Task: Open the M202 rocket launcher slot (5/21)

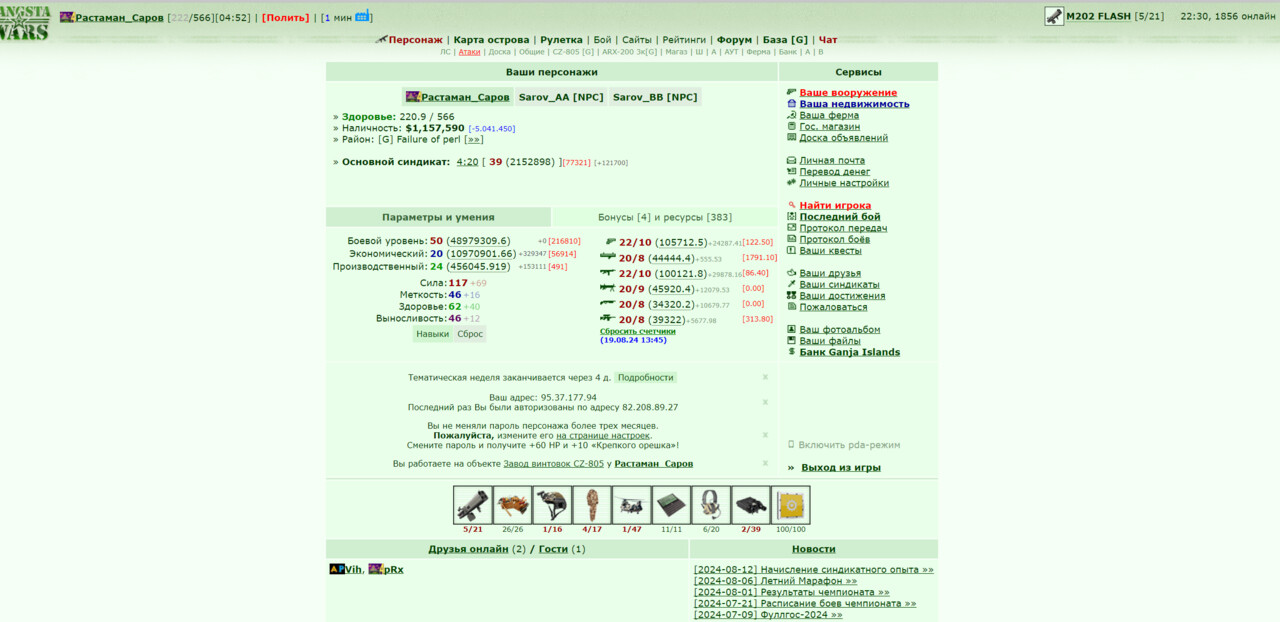Action: [472, 505]
